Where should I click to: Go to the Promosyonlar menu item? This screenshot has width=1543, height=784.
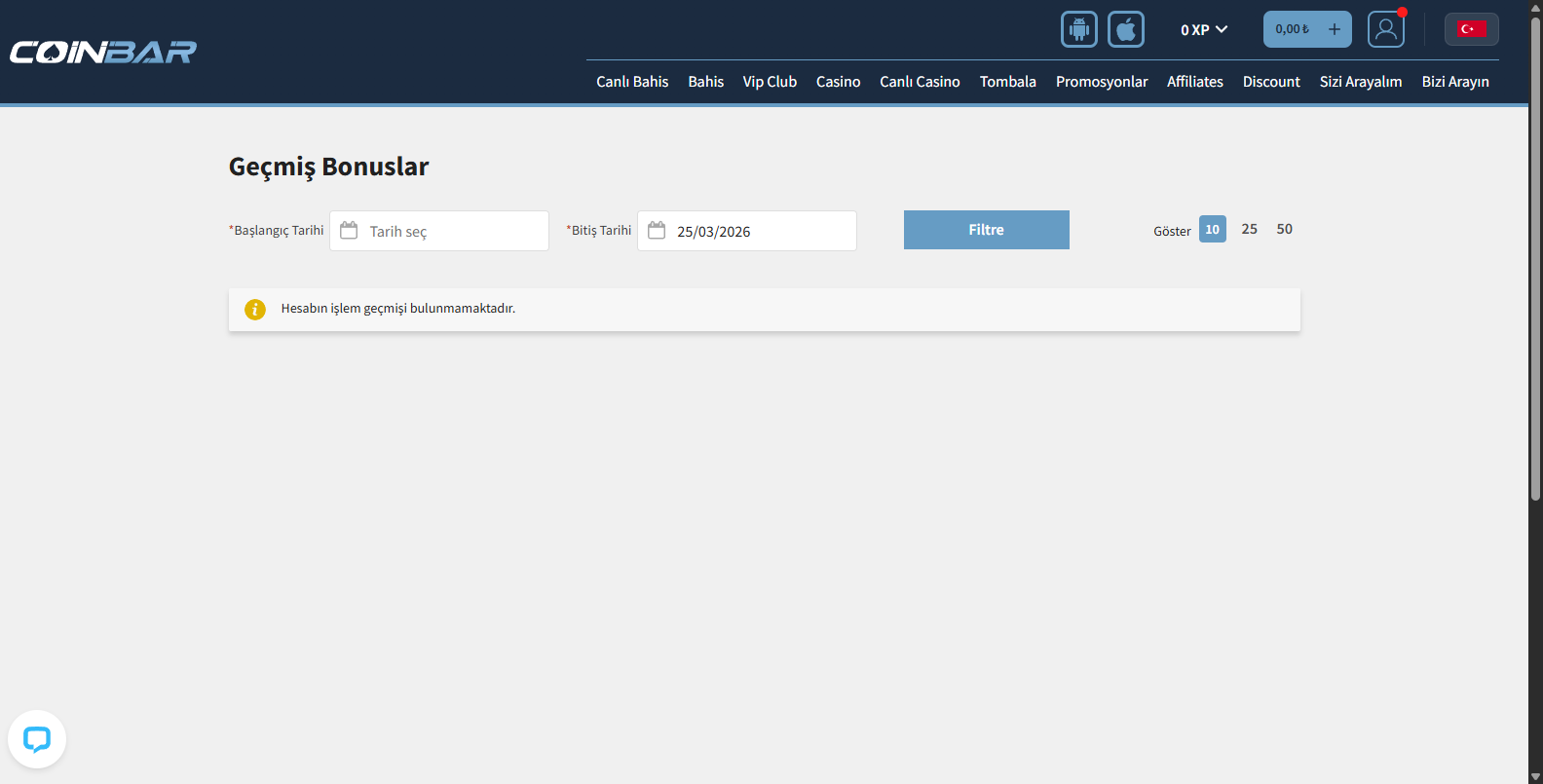(x=1101, y=82)
